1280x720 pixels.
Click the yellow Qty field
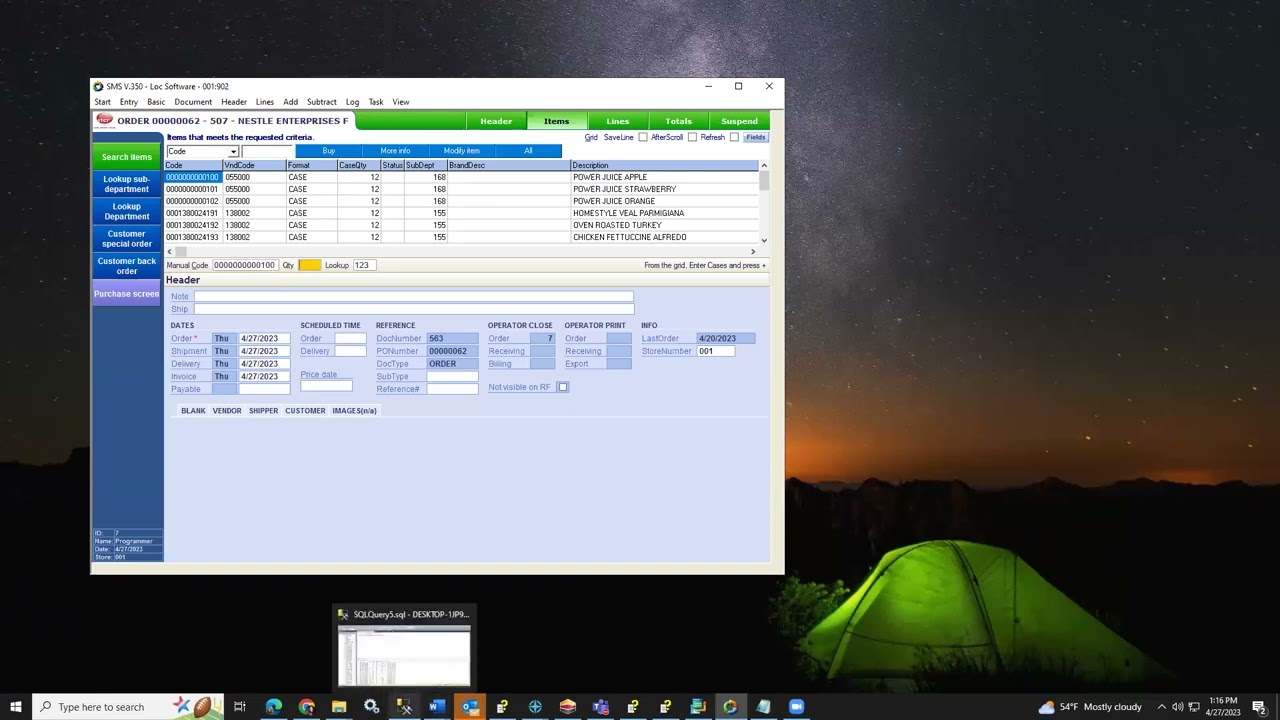pos(309,265)
